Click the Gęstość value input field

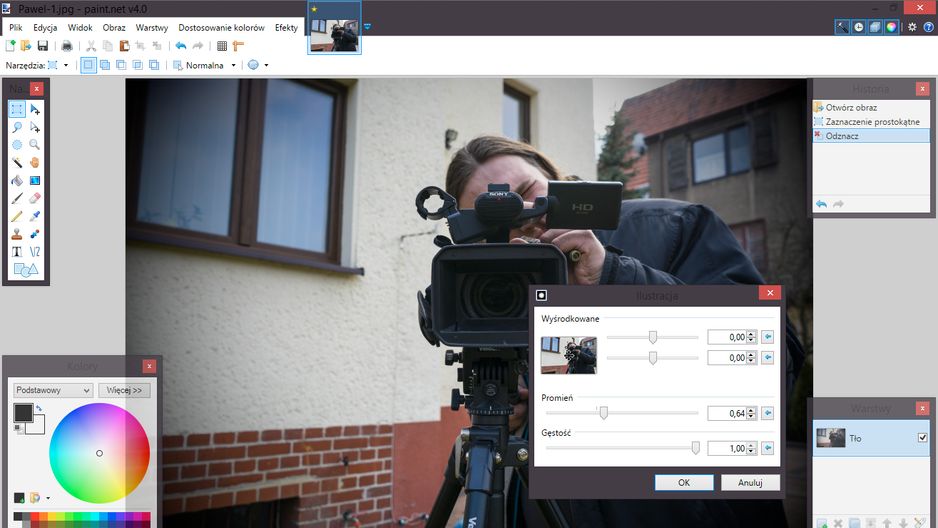click(x=727, y=448)
